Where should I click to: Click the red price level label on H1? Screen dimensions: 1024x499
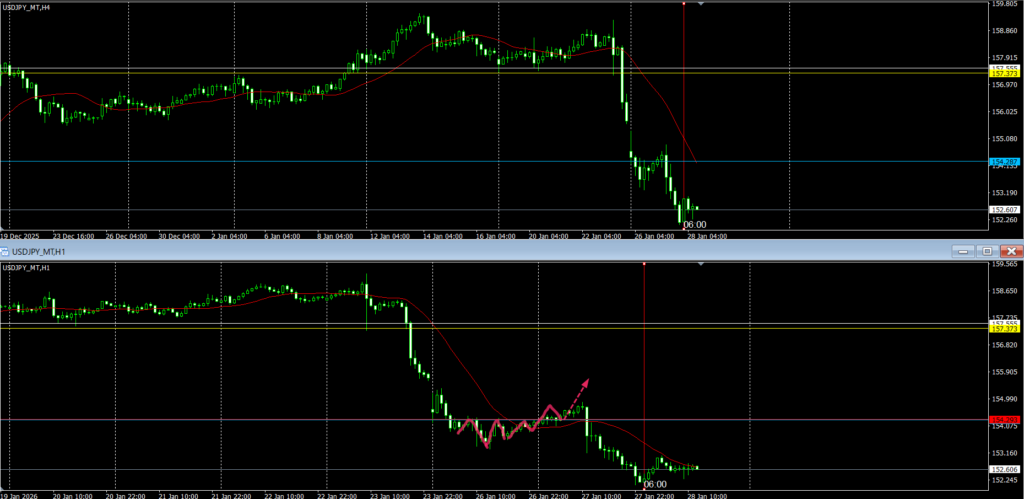[x=1003, y=419]
